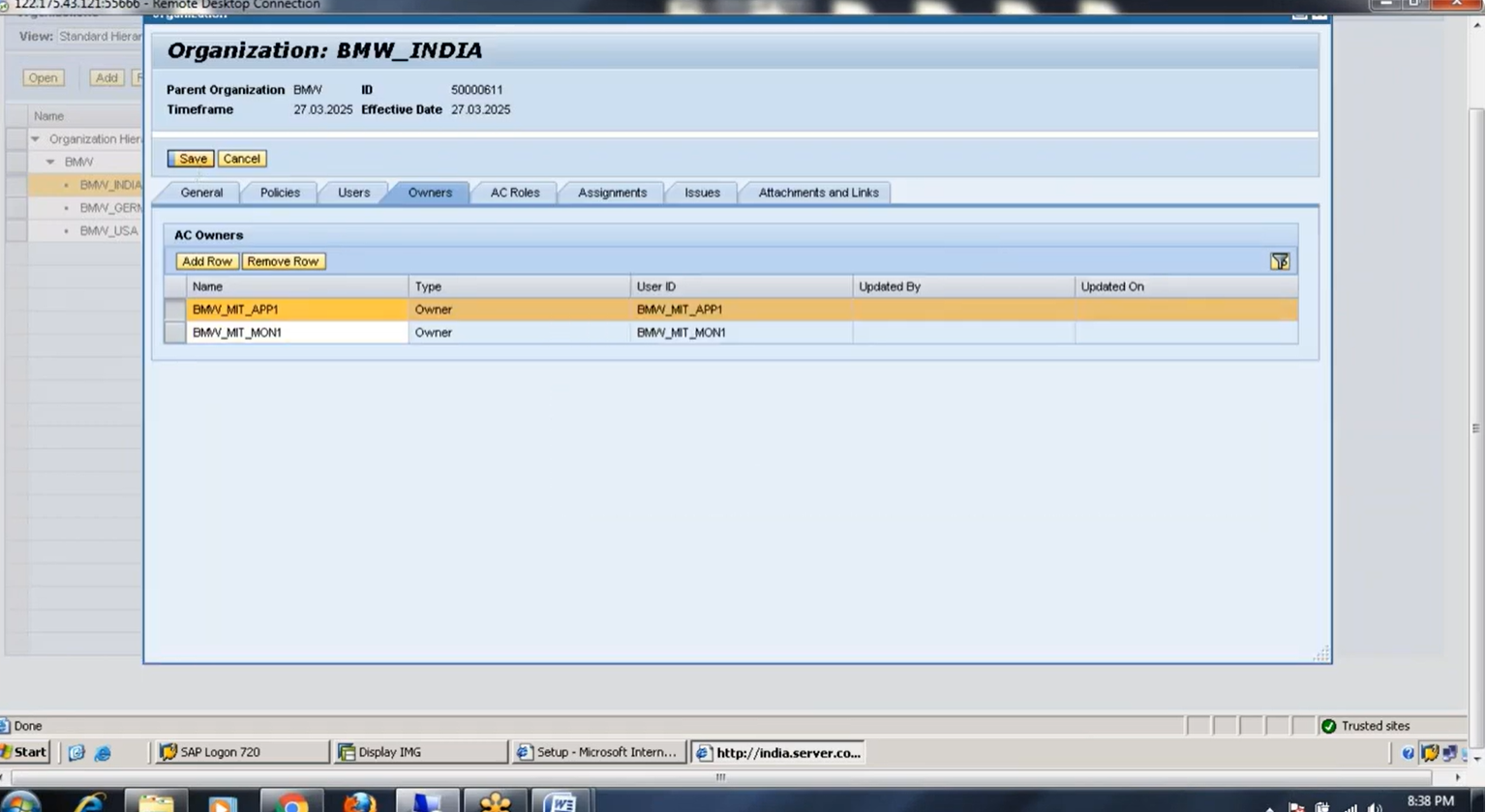Click the User ID column header
Viewport: 1486px width, 812px height.
click(741, 286)
